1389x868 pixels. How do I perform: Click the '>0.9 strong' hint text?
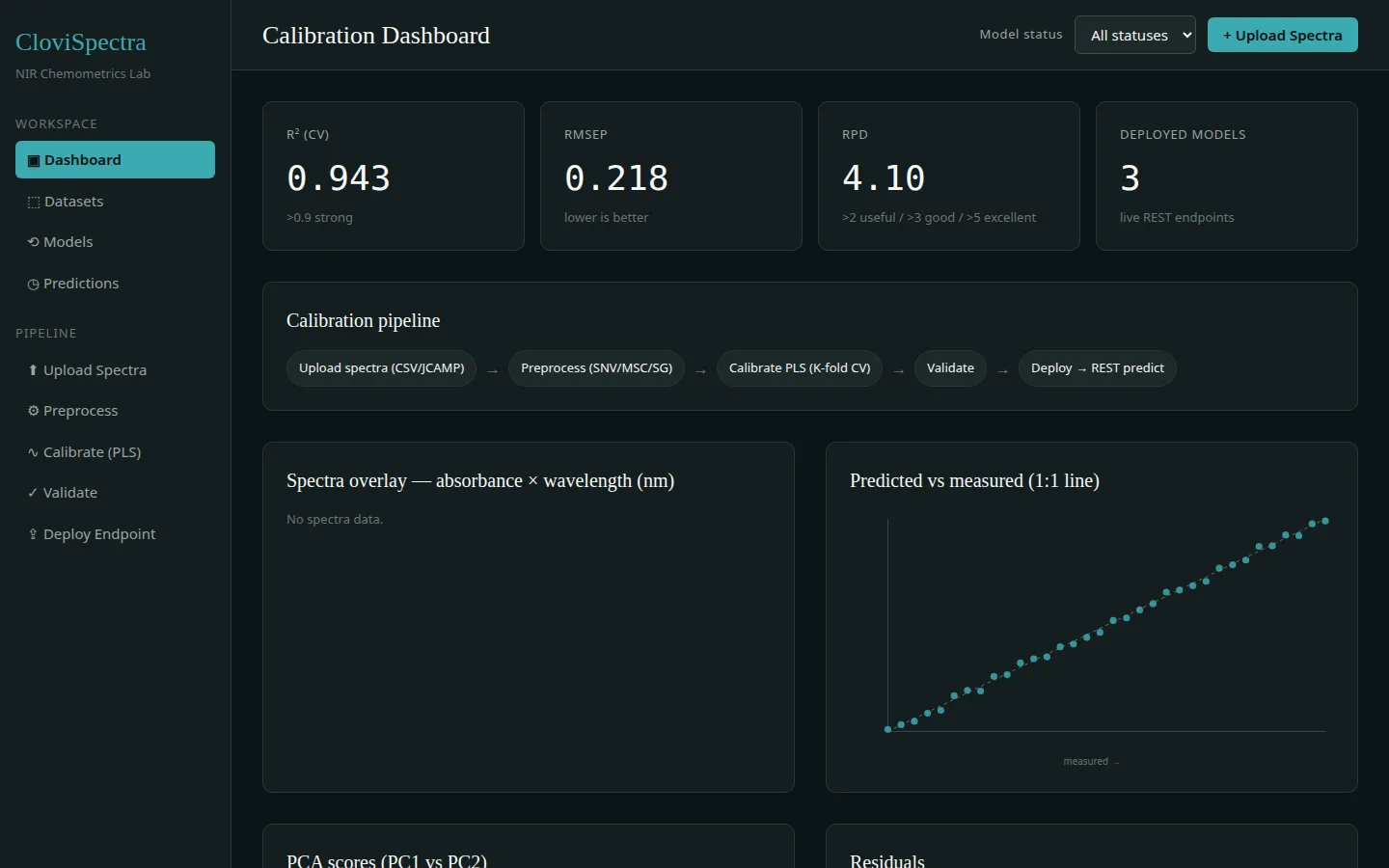(319, 218)
